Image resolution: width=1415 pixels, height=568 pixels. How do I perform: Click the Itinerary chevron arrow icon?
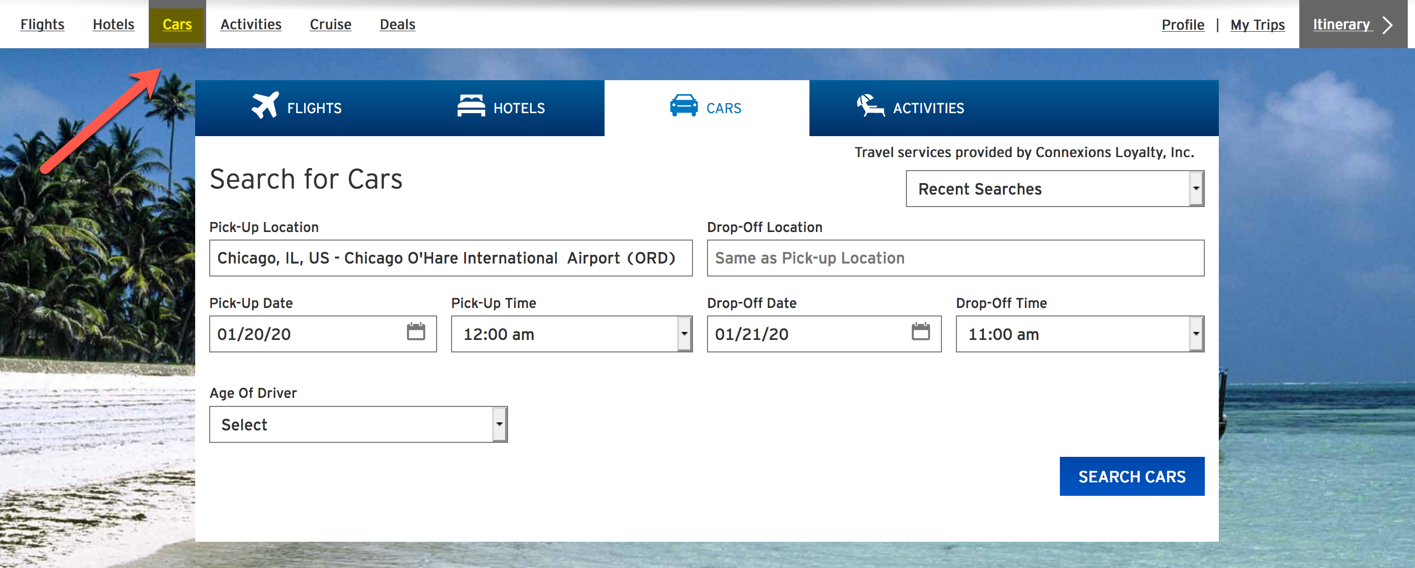[1387, 25]
